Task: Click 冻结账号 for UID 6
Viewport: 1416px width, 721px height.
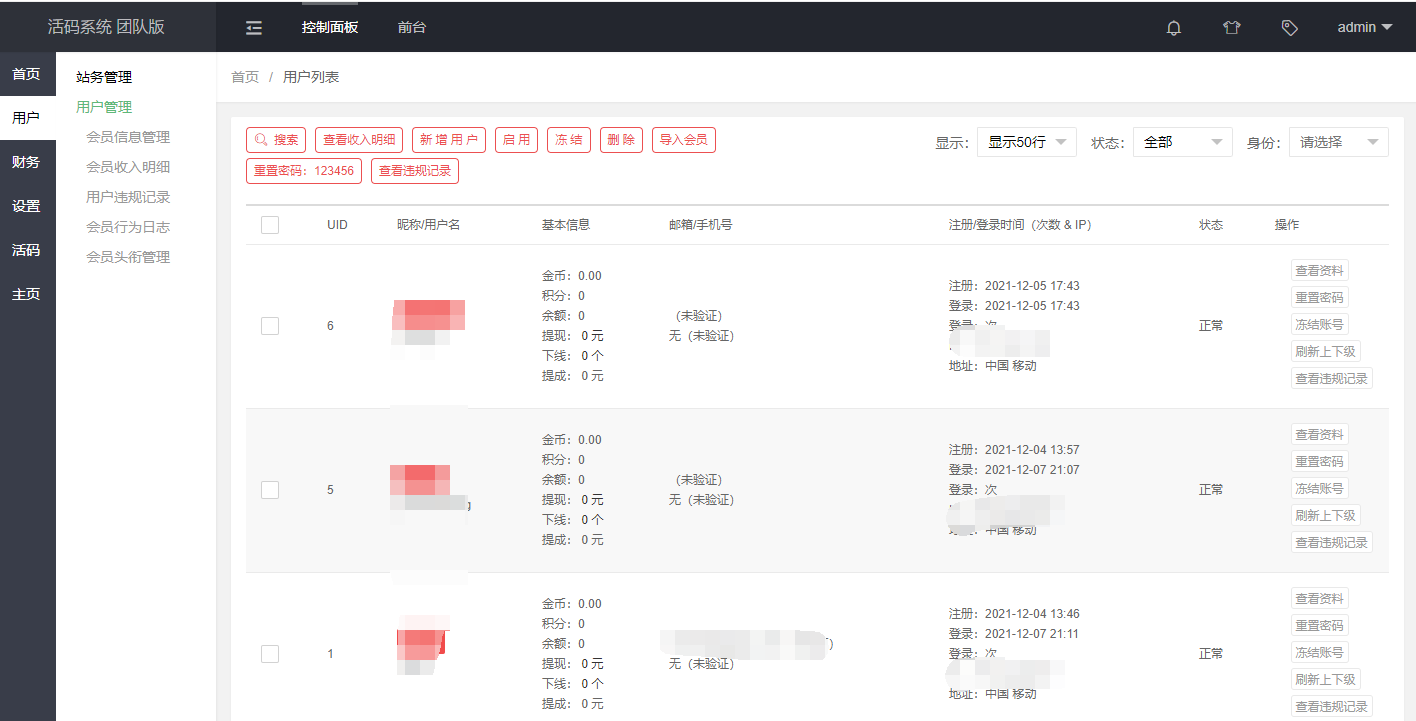Action: pos(1320,324)
